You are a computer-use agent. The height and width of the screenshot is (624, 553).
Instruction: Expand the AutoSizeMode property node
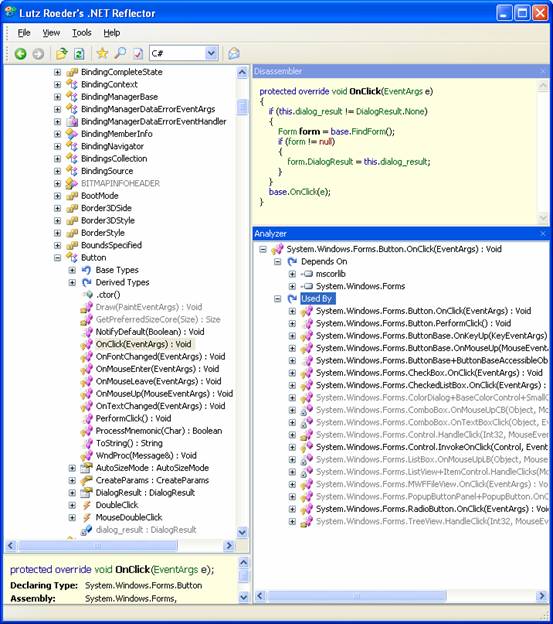pos(72,468)
